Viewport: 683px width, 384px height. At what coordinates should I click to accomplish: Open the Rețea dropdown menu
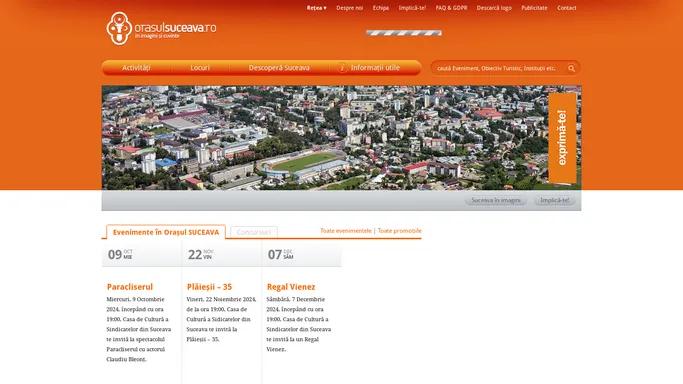316,8
